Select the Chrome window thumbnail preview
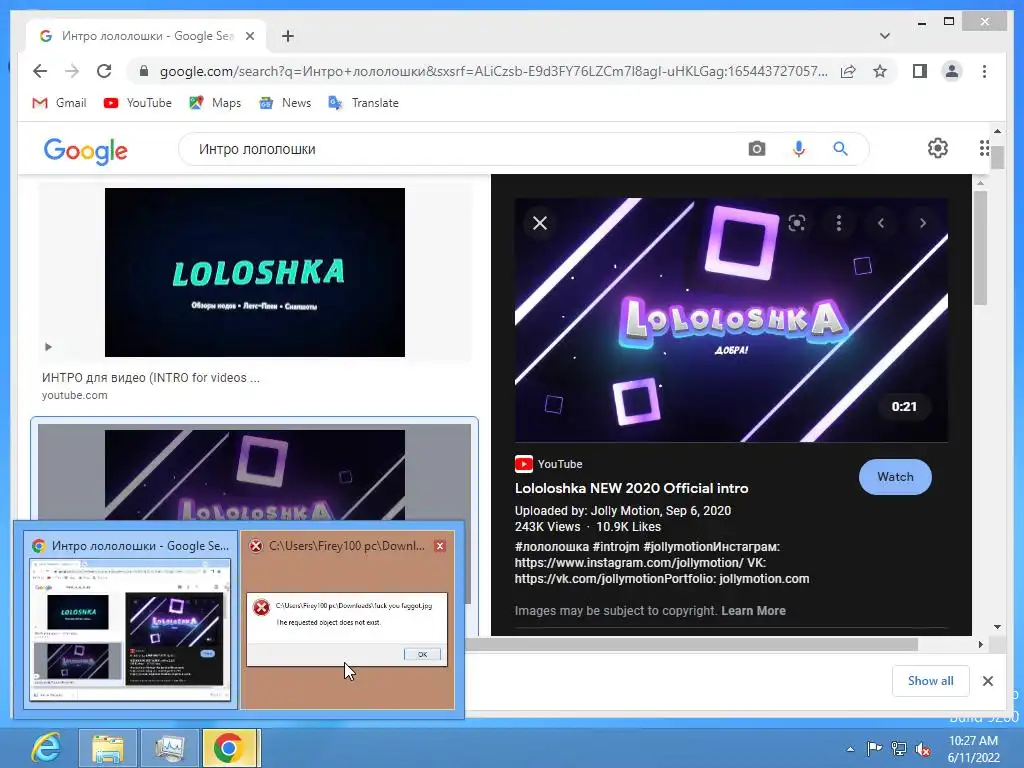The width and height of the screenshot is (1024, 768). (x=129, y=618)
